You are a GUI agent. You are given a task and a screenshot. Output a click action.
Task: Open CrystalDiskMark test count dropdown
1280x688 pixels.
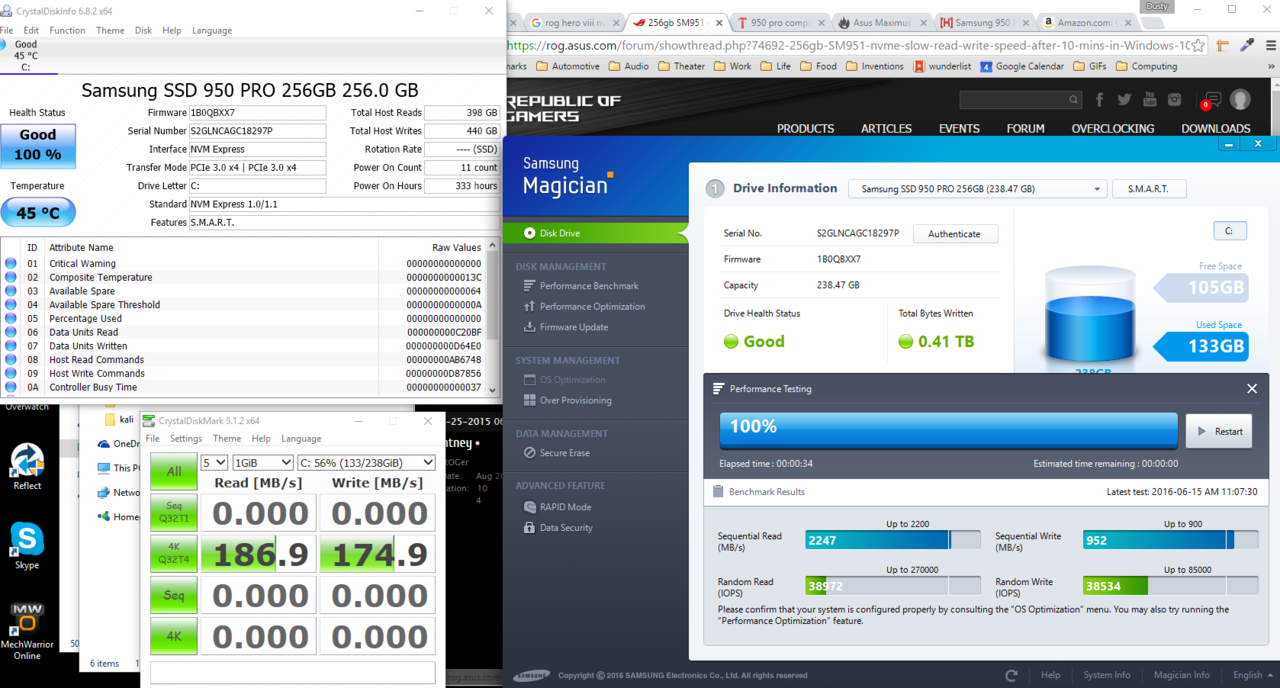[214, 463]
